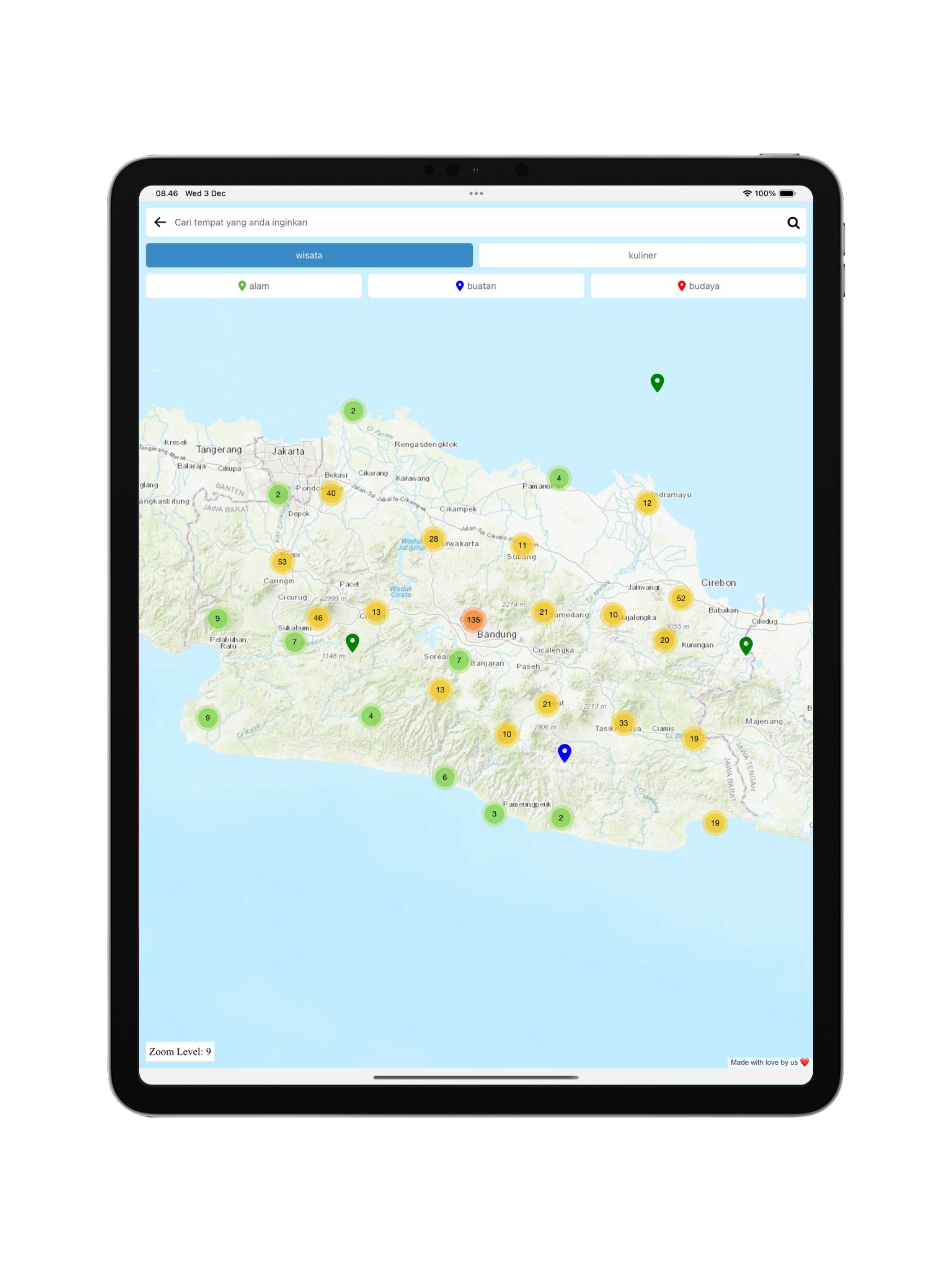Open the 2 cluster below Pameungpeuk
This screenshot has height=1270, width=952.
click(x=561, y=818)
